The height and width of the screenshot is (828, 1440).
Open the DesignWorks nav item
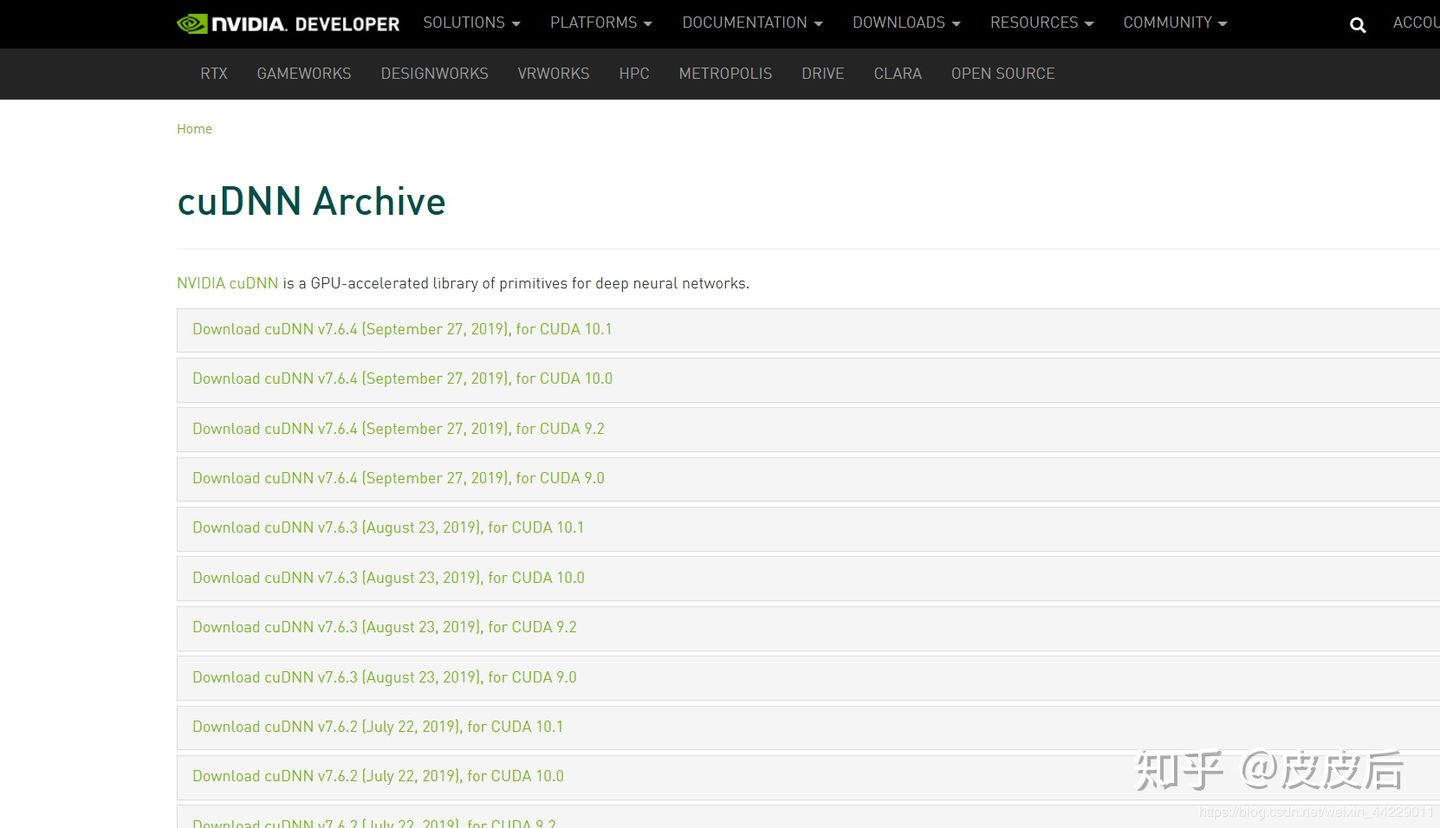coord(434,74)
